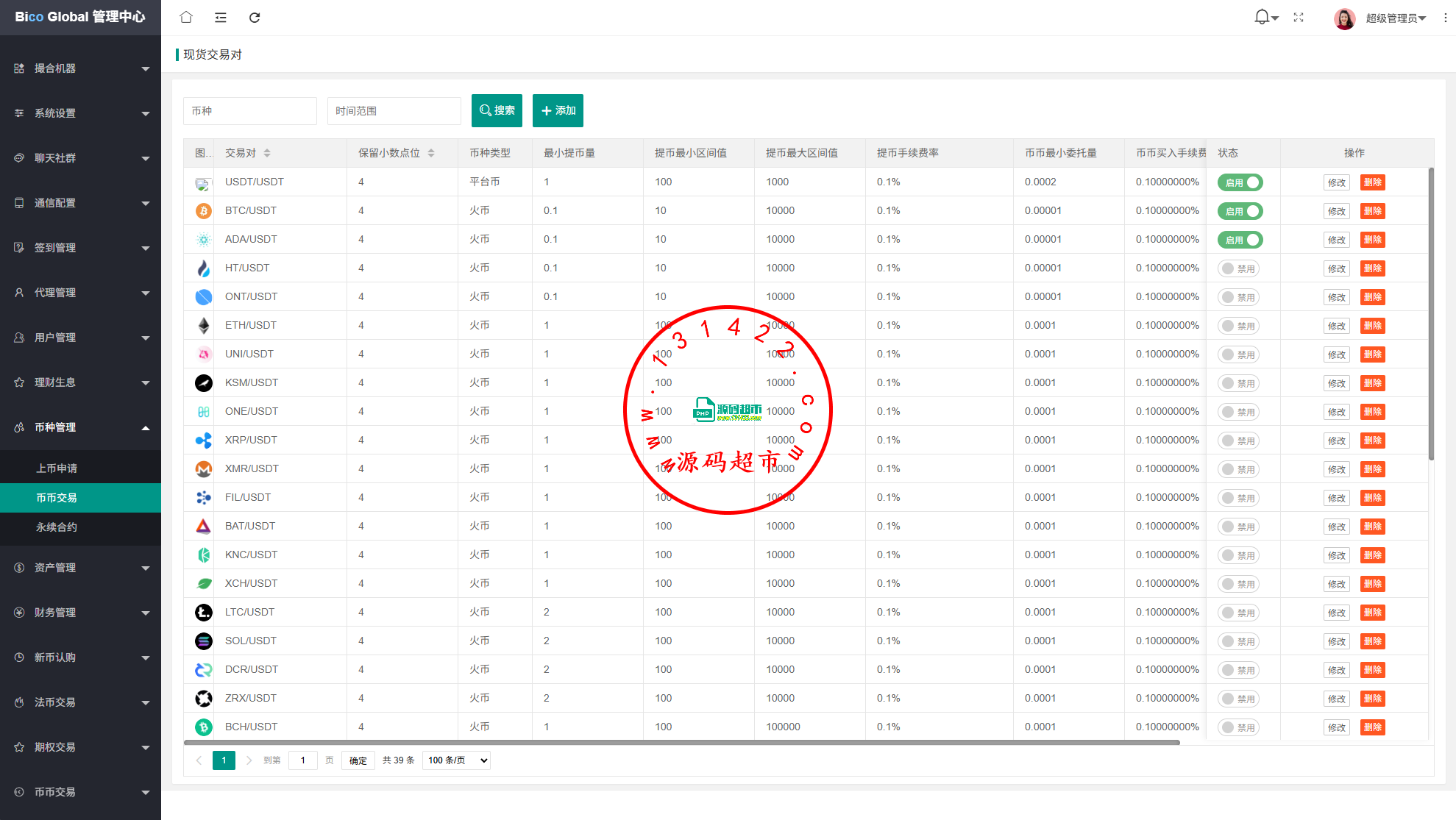This screenshot has height=820, width=1456.
Task: Expand the 通信配置 sidebar menu
Action: tap(80, 203)
